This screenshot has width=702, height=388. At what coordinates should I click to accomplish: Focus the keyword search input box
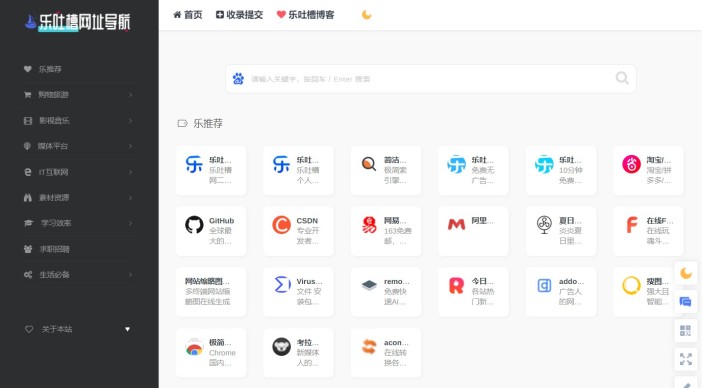430,79
